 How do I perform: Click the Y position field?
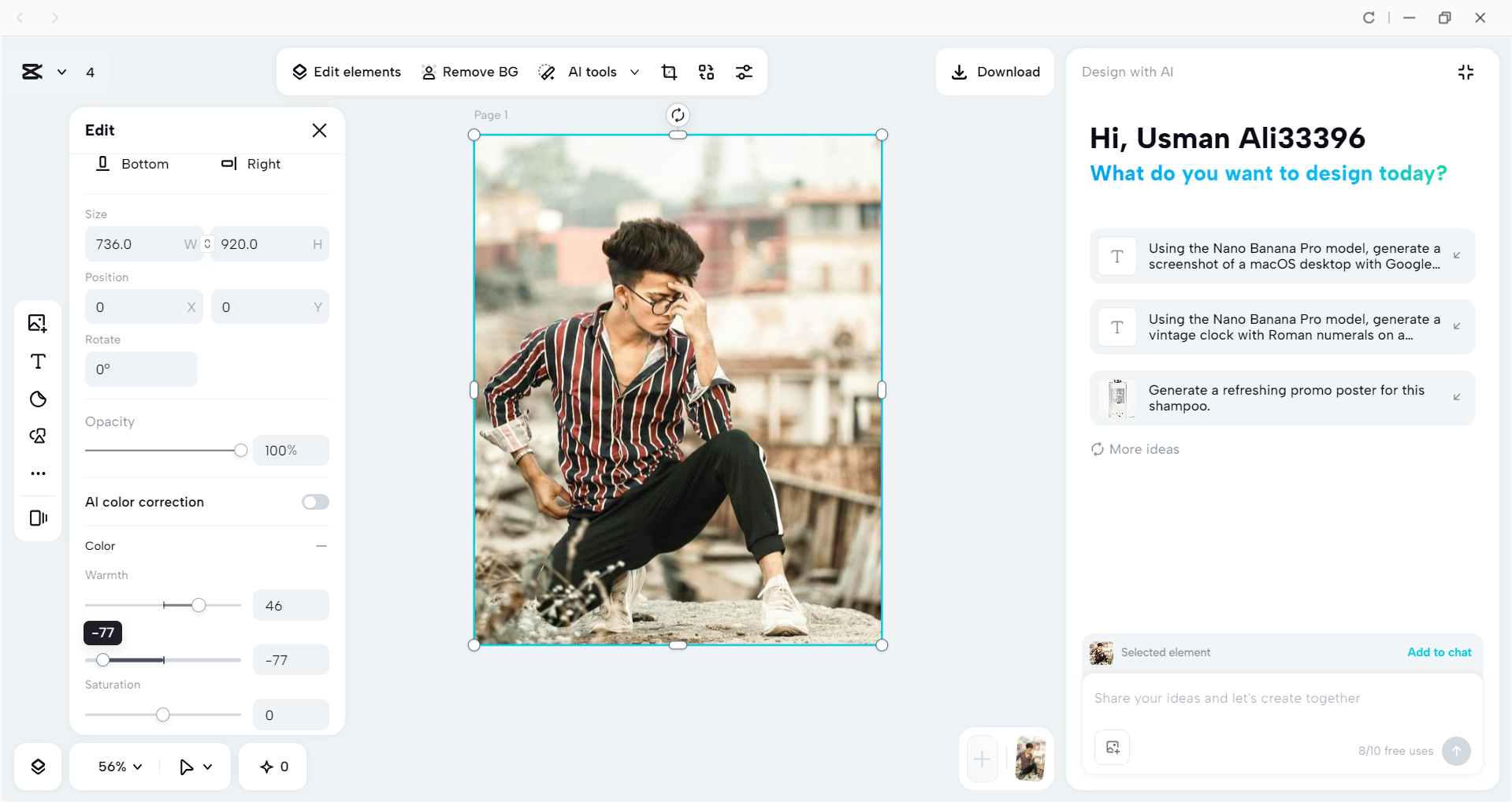[270, 307]
